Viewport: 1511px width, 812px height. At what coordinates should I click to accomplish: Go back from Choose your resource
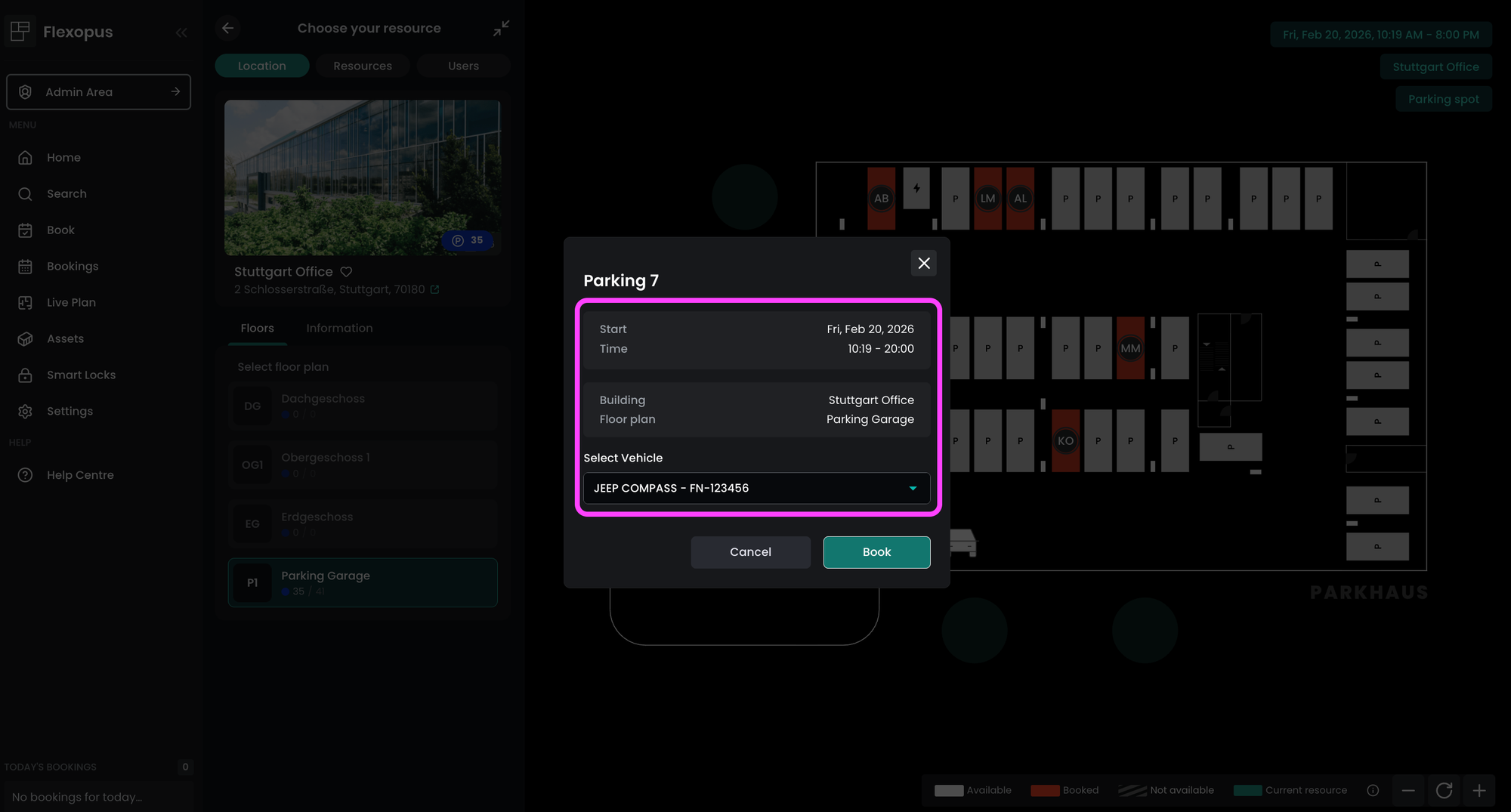point(227,28)
